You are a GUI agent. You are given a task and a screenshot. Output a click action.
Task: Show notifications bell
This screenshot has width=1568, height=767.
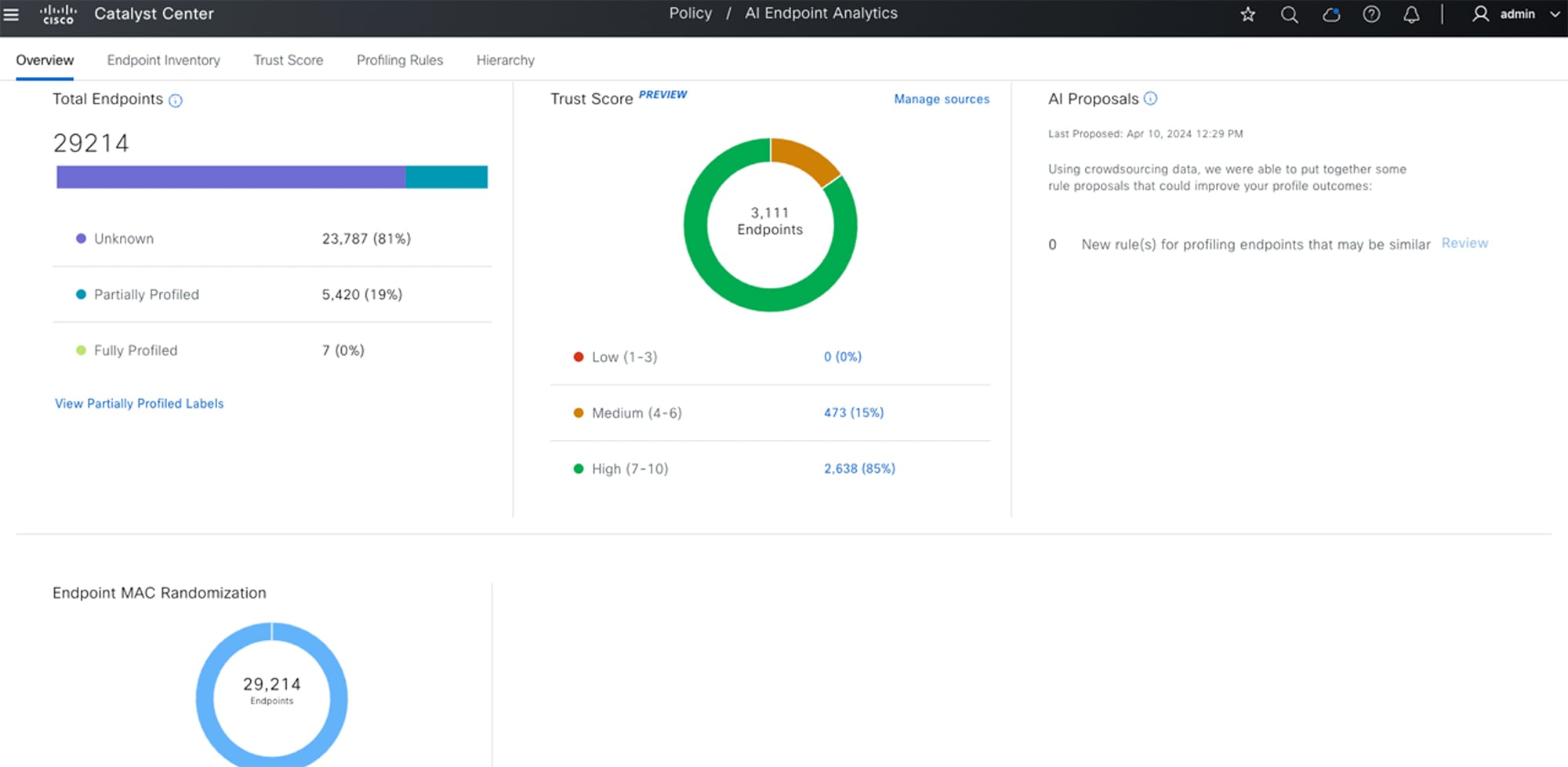(x=1411, y=14)
